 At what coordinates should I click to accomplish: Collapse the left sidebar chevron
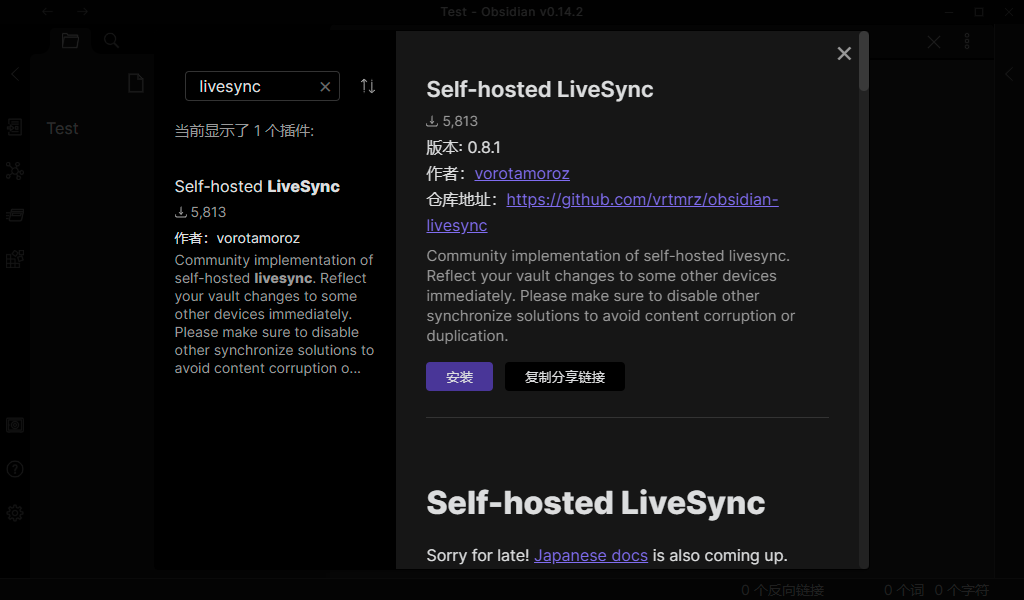[x=15, y=74]
